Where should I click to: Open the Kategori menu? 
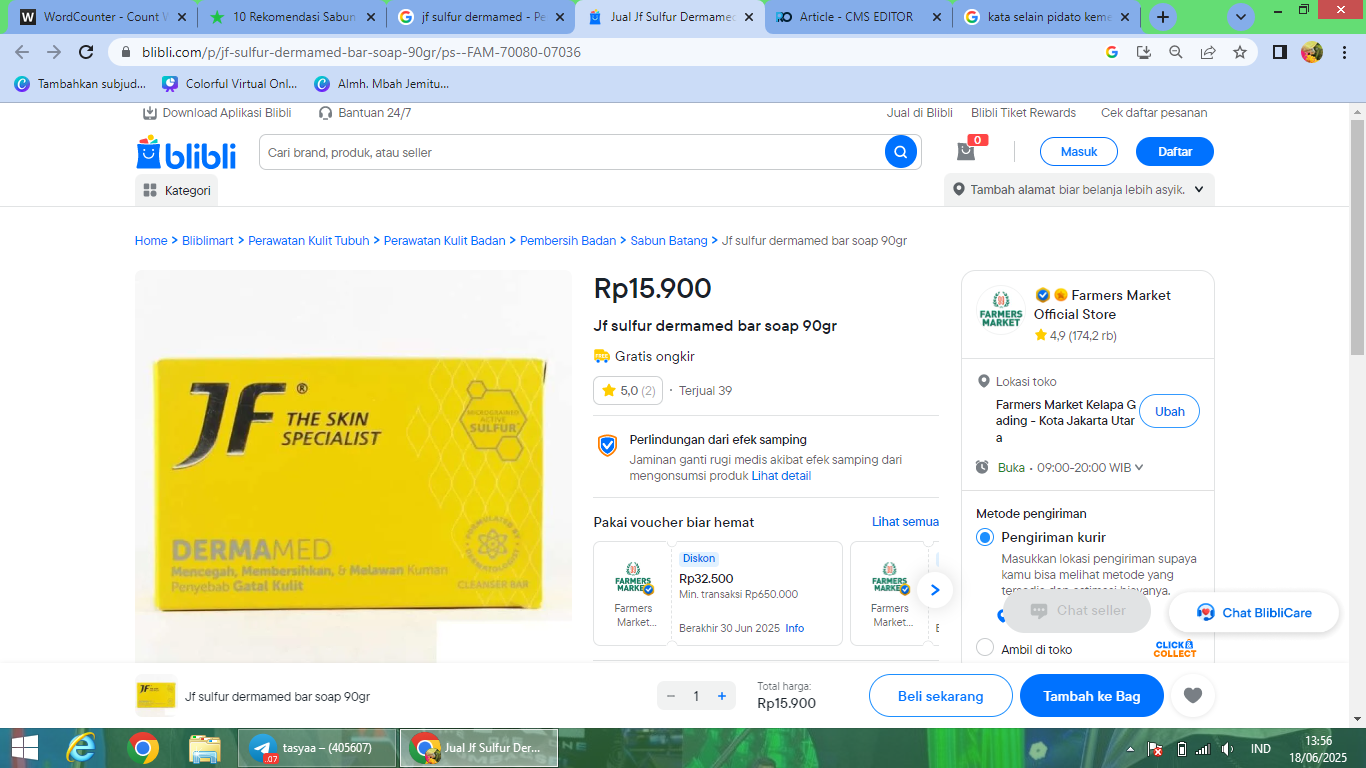tap(177, 190)
